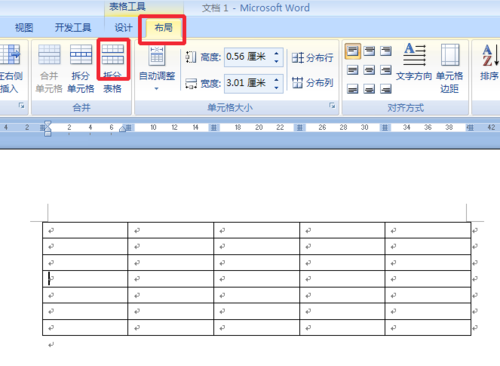The image size is (500, 366).
Task: Align cell text top right
Action: click(x=386, y=51)
